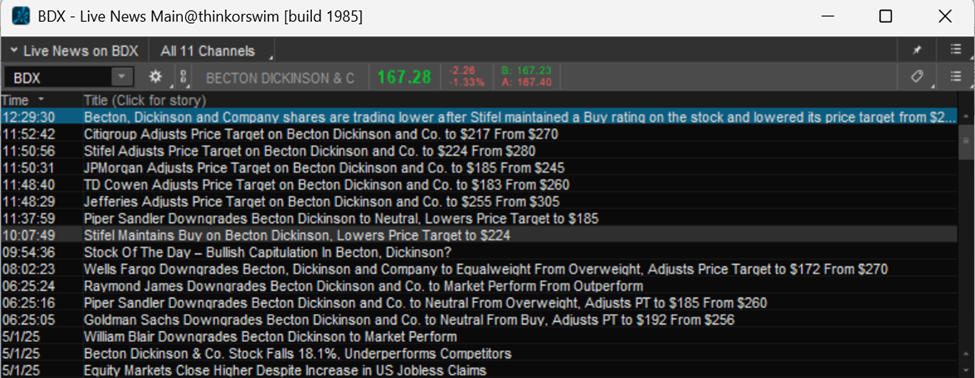975x378 pixels.
Task: Click the news list scrollbar thumb
Action: tap(966, 141)
